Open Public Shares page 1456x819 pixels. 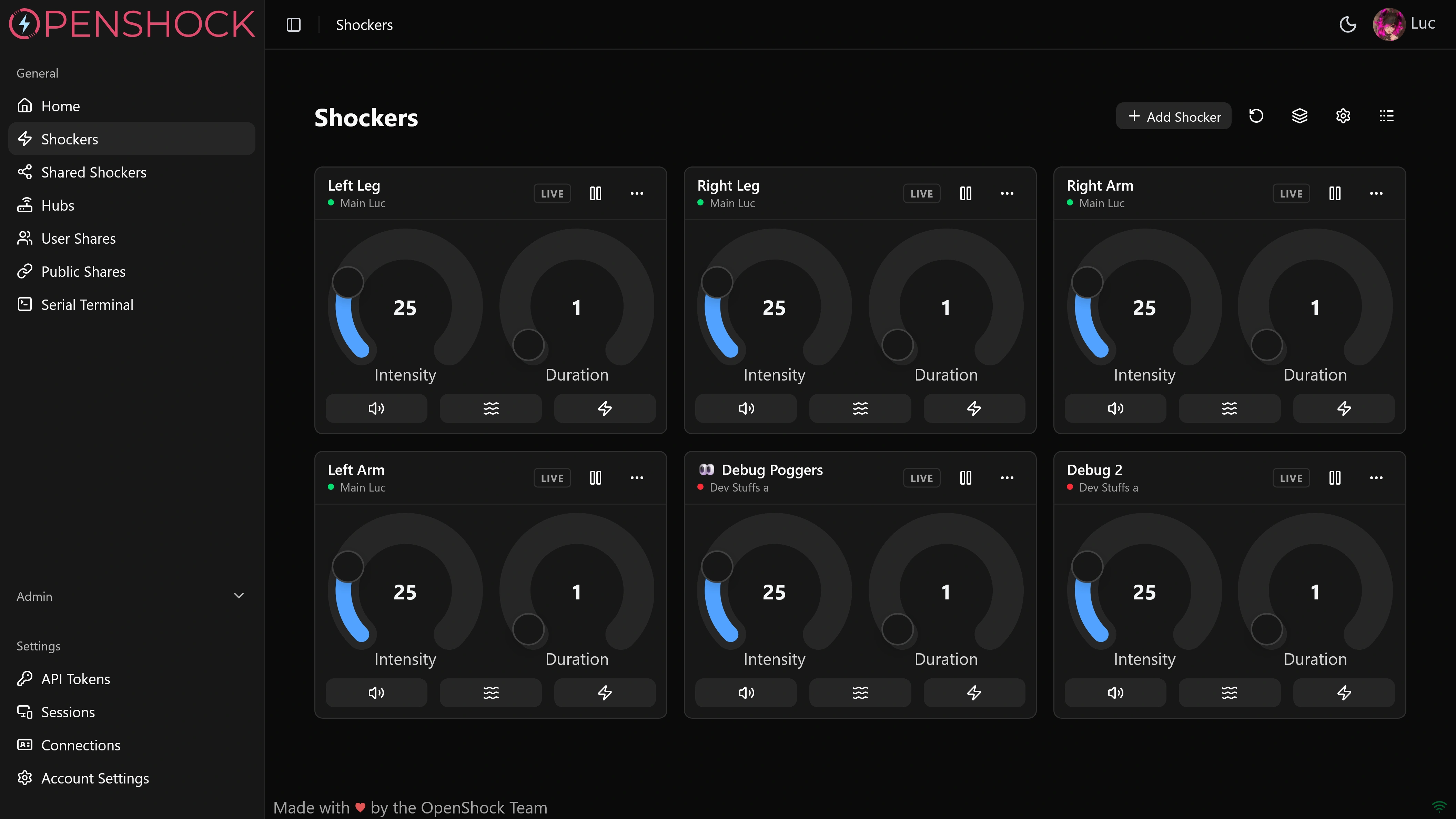coord(132,271)
